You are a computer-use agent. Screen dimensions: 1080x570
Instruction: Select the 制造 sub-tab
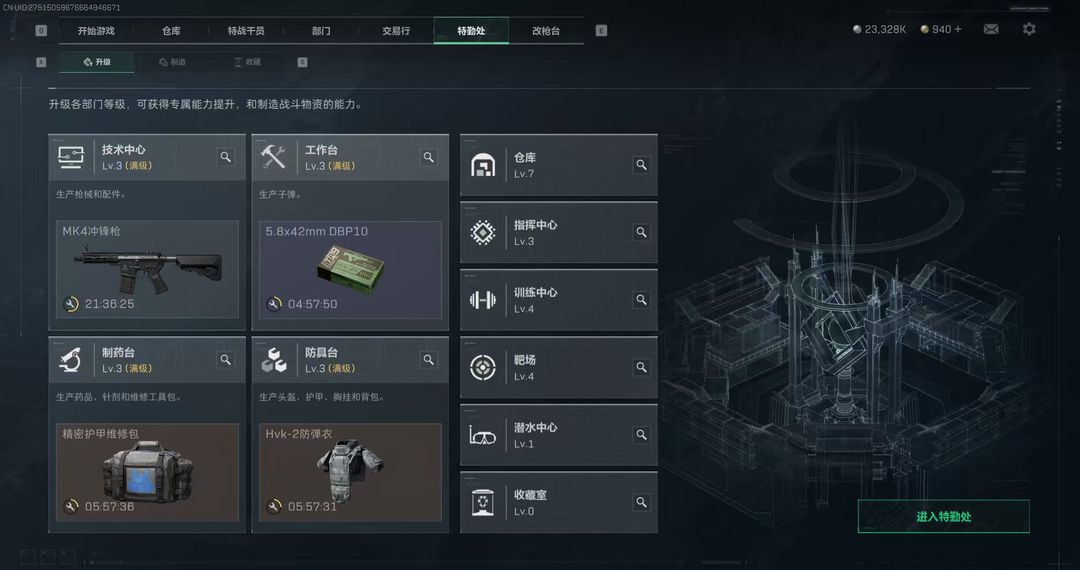coord(173,62)
